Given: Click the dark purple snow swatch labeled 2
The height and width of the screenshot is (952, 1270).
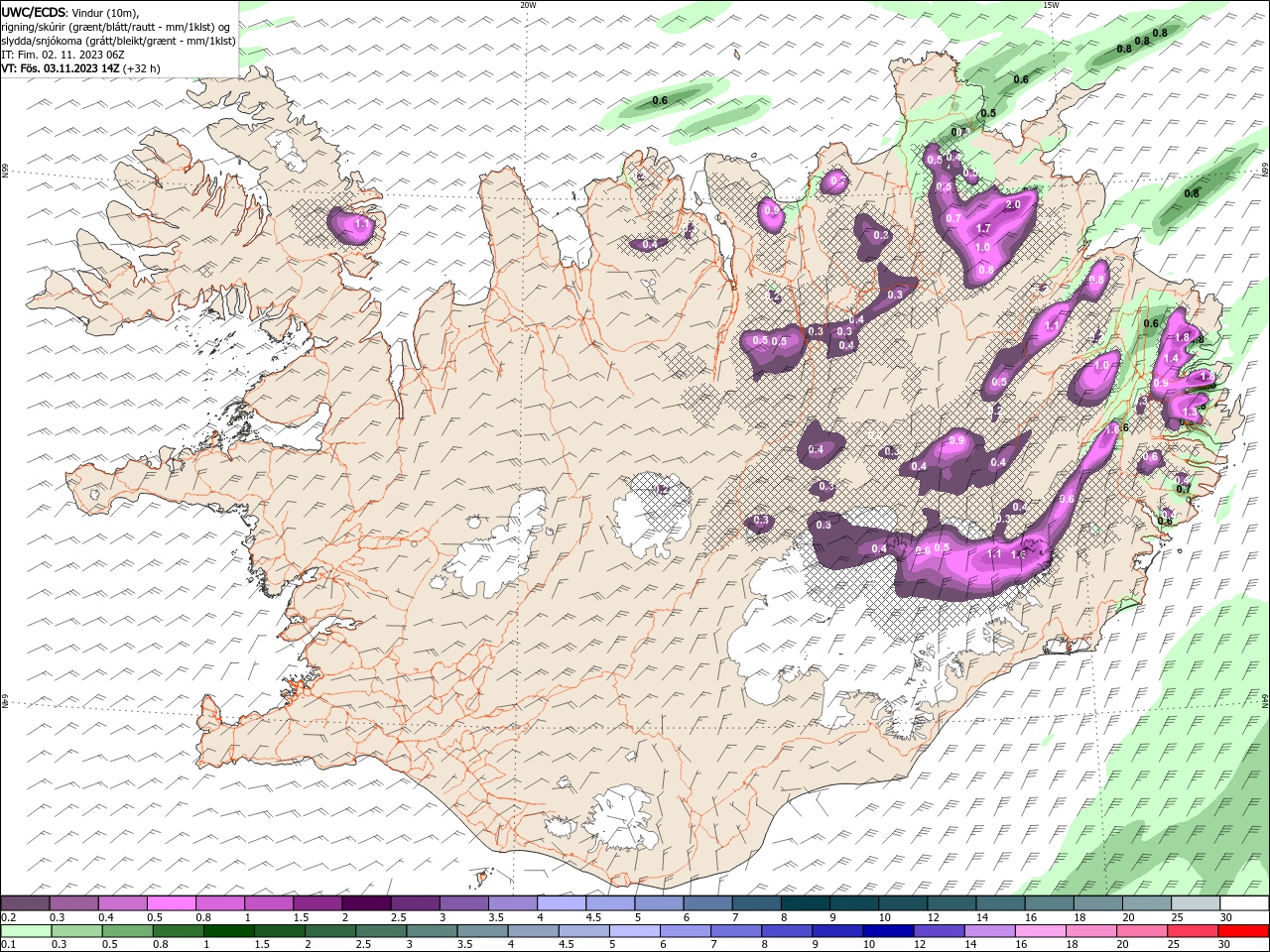Looking at the screenshot, I should (x=367, y=903).
